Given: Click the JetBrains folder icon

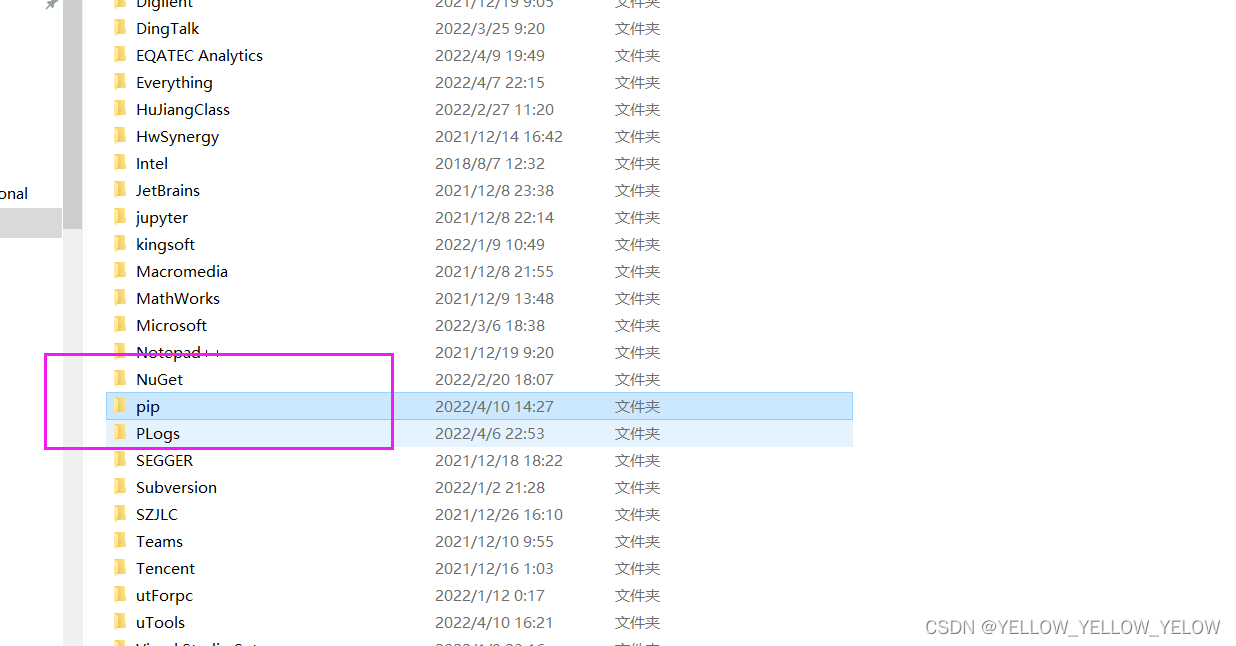Looking at the screenshot, I should tap(120, 190).
